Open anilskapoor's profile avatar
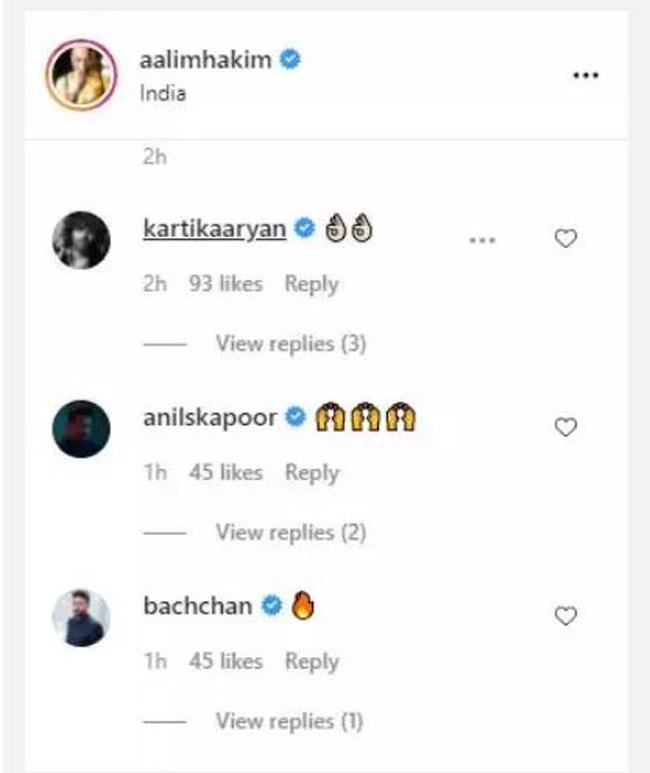 point(80,429)
